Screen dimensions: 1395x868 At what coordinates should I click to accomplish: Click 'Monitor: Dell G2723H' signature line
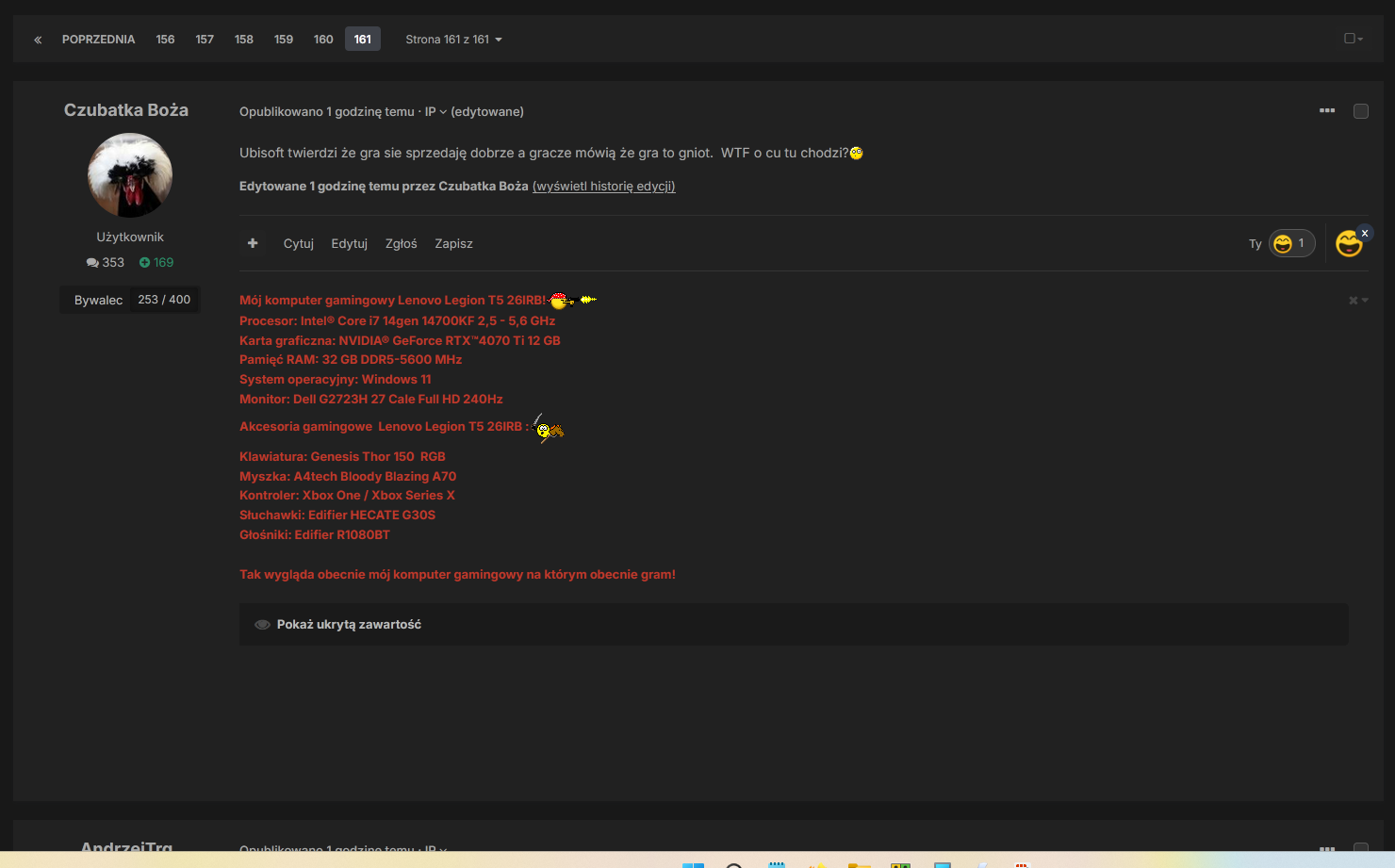(371, 400)
